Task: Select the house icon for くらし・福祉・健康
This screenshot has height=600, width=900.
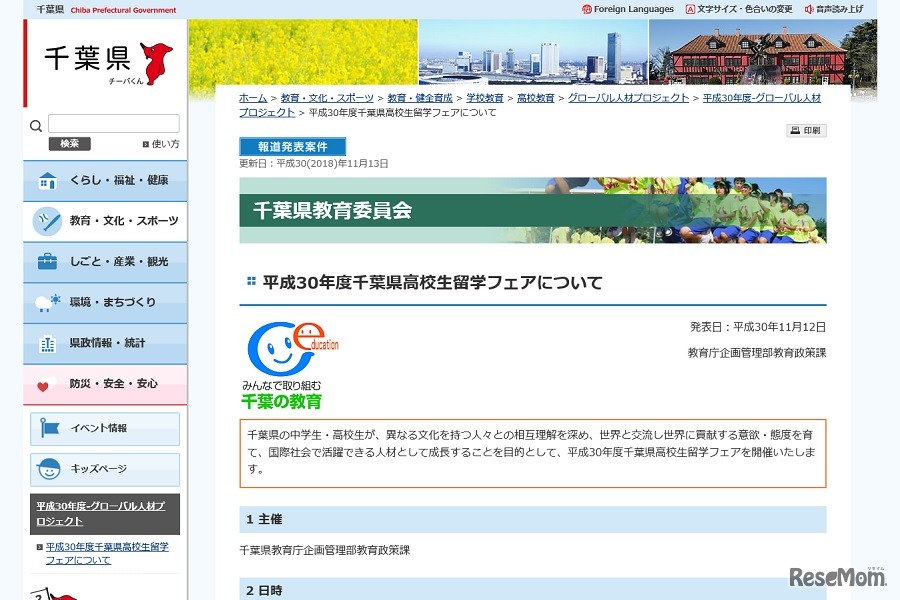Action: [x=47, y=181]
